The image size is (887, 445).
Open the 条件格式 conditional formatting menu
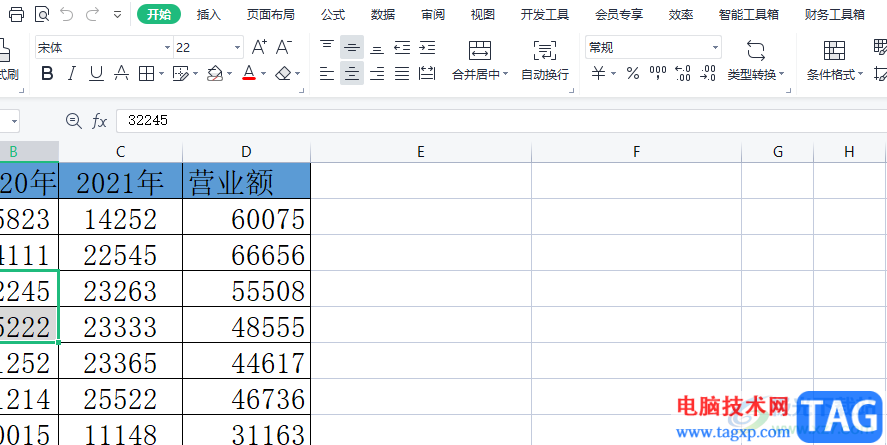click(835, 61)
